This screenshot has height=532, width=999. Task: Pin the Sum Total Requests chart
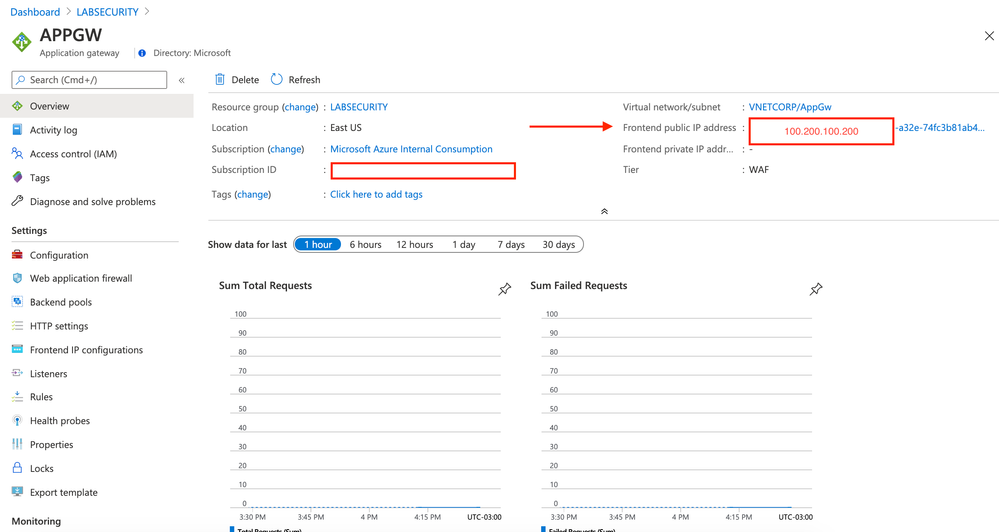(505, 289)
